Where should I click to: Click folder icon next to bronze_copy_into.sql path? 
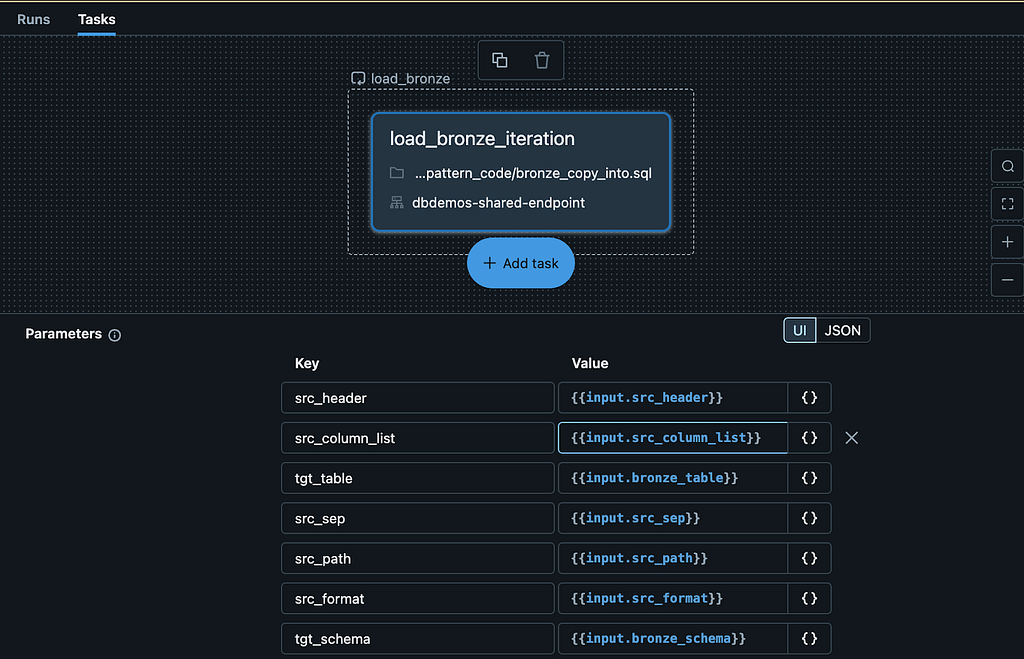[396, 173]
